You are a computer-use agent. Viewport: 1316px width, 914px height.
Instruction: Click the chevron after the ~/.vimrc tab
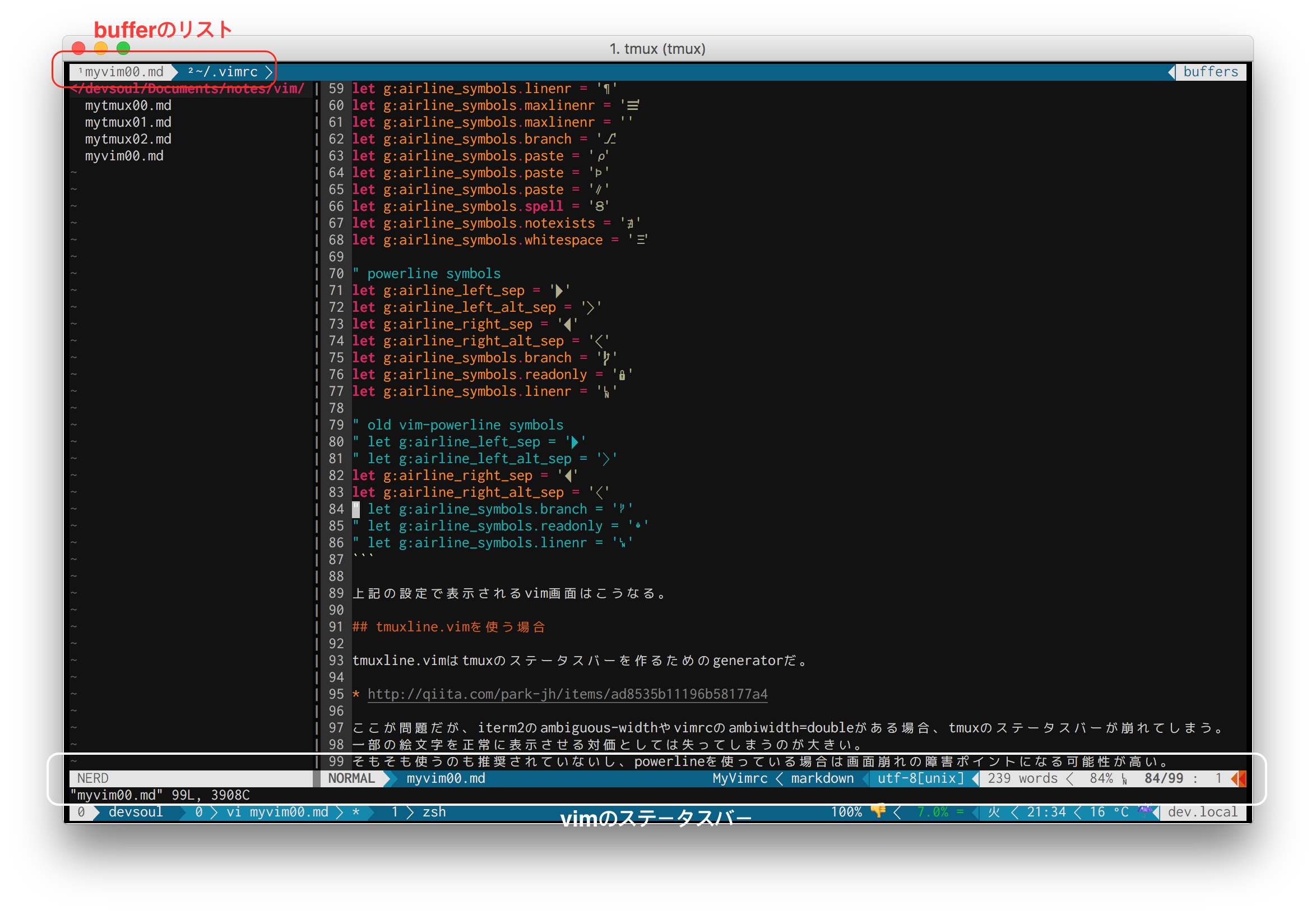click(269, 71)
